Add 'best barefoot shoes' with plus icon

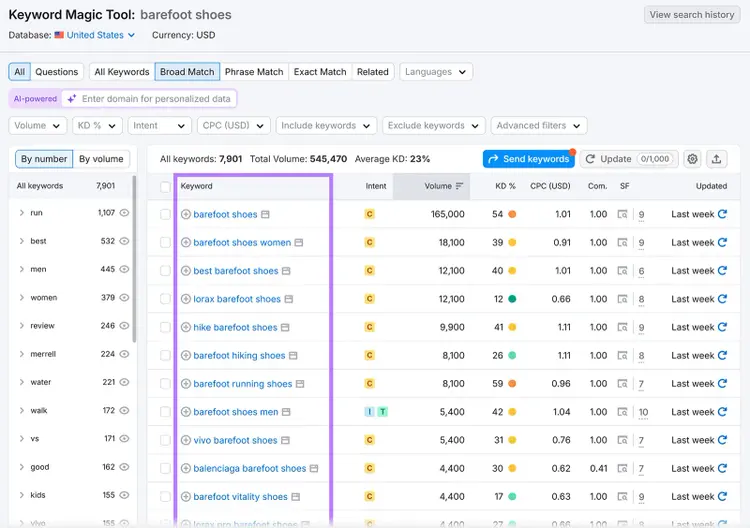click(x=186, y=271)
